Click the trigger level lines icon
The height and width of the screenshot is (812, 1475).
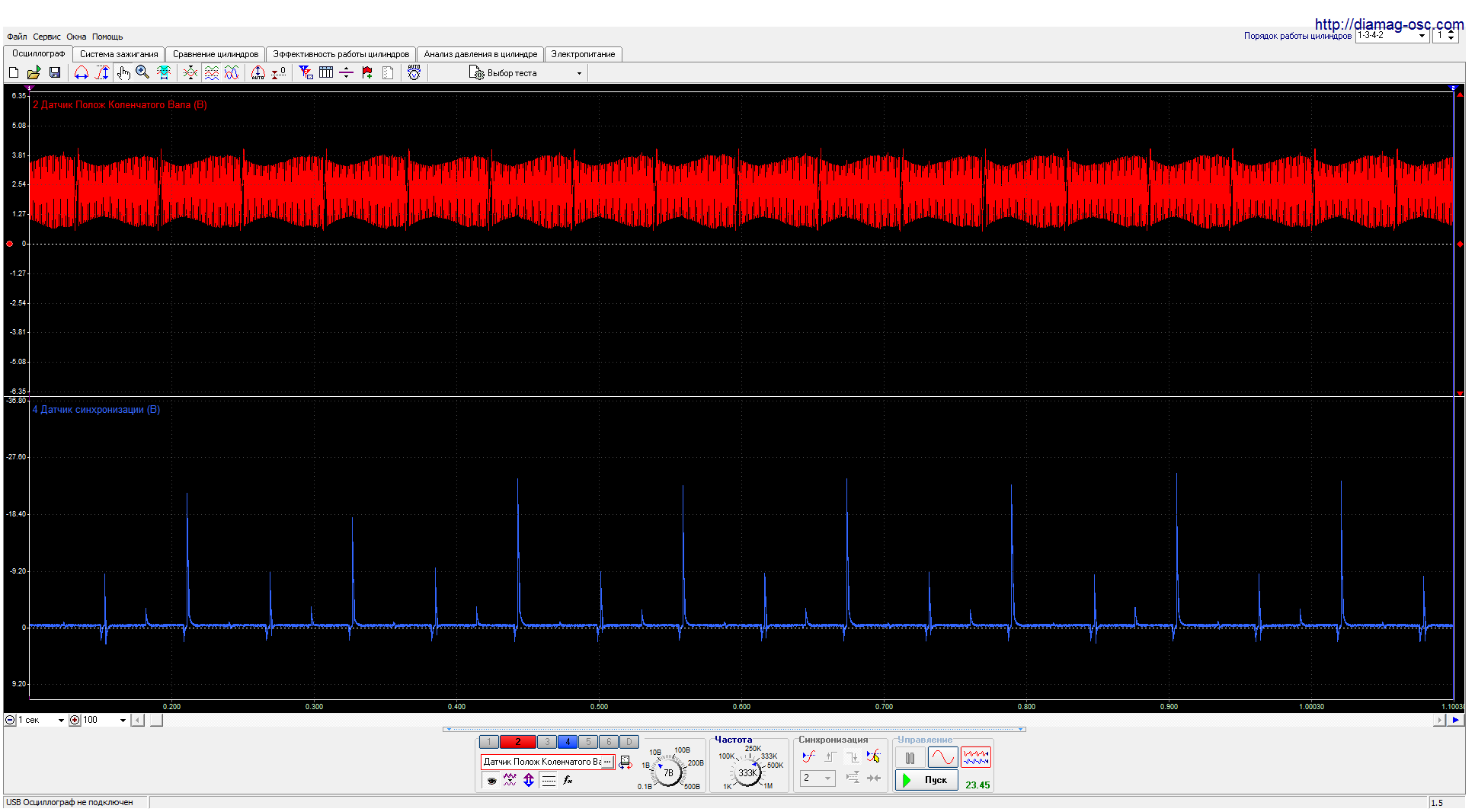853,778
